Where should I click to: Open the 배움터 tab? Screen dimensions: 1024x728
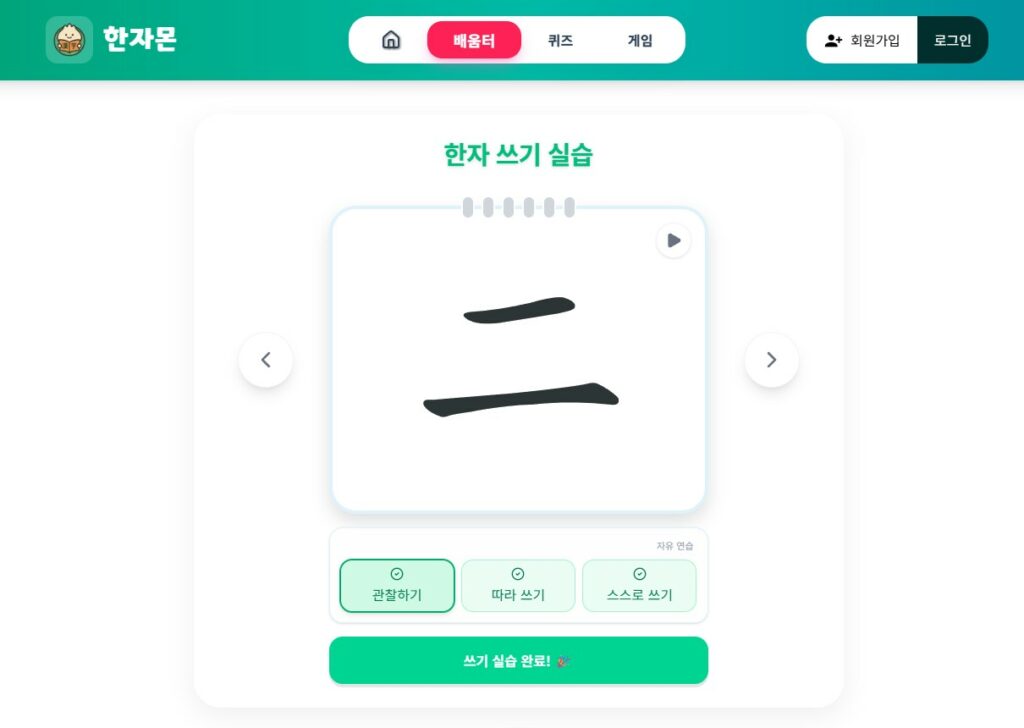[474, 40]
